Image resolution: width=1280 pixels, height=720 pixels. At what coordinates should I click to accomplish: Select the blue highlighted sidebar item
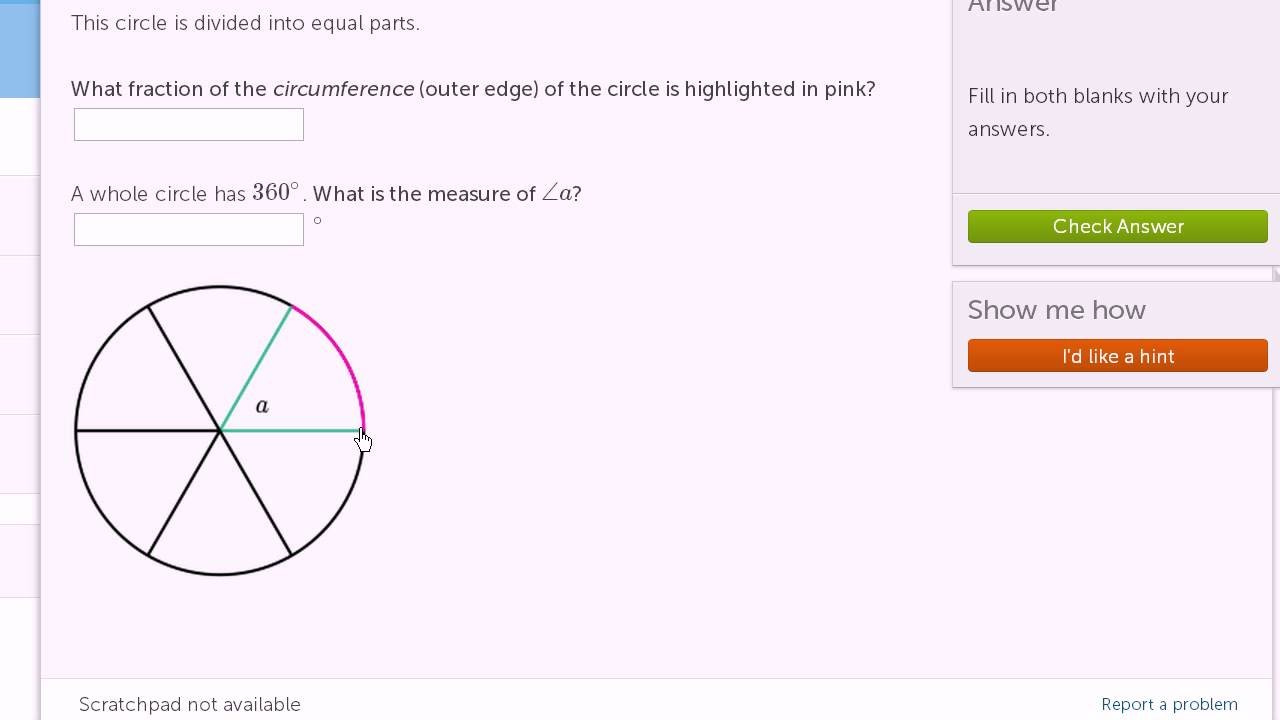[x=19, y=49]
